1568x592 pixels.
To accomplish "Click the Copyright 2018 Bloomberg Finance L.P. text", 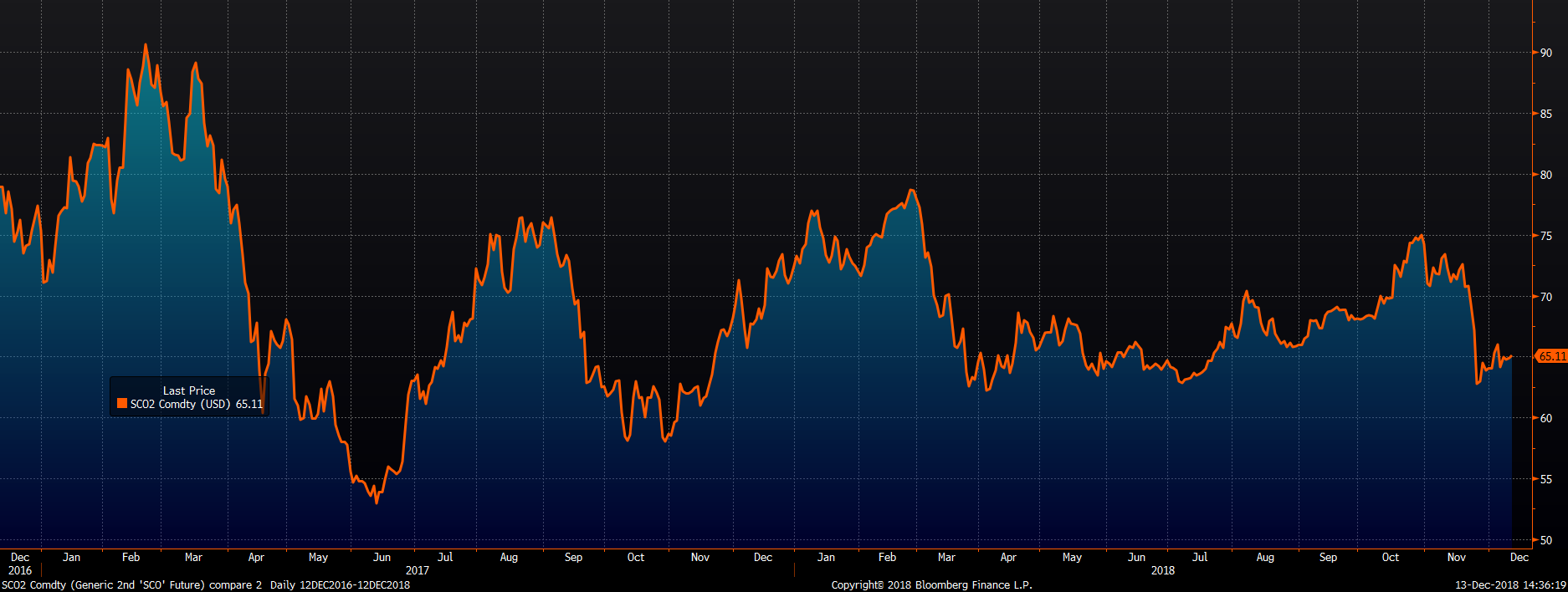I will point(931,584).
